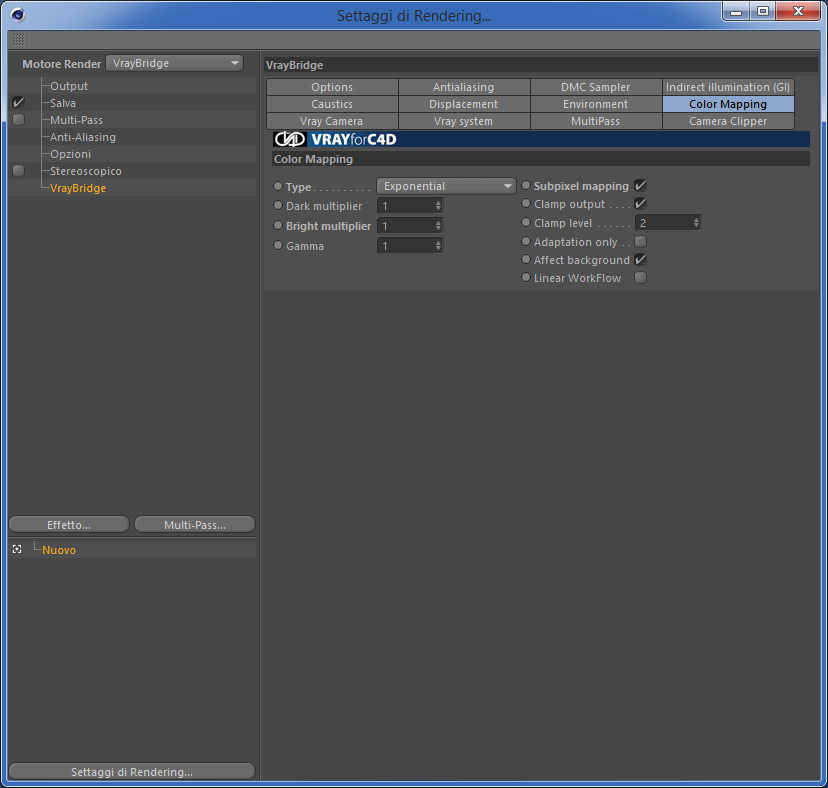828x788 pixels.
Task: Click the target icon beside Nuovo preset
Action: 17,549
